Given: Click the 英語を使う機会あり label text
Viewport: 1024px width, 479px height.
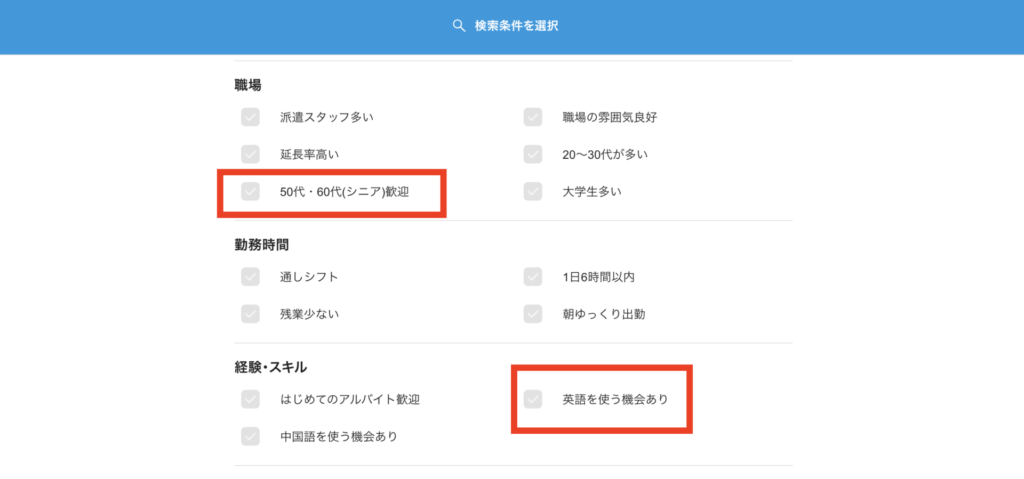Looking at the screenshot, I should [614, 399].
